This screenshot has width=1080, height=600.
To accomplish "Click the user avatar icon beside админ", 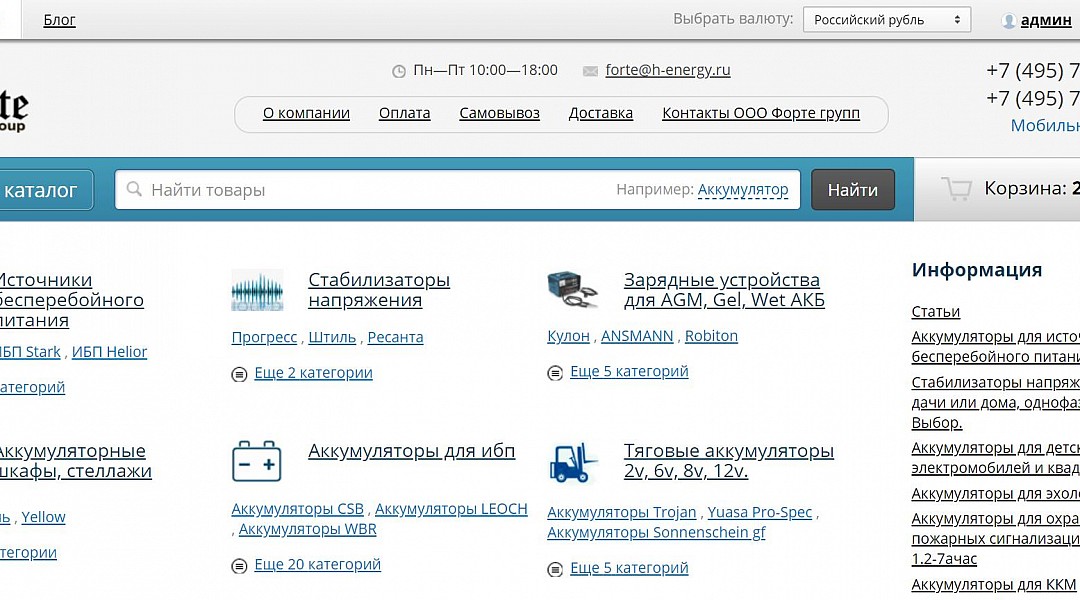I will tap(1008, 20).
